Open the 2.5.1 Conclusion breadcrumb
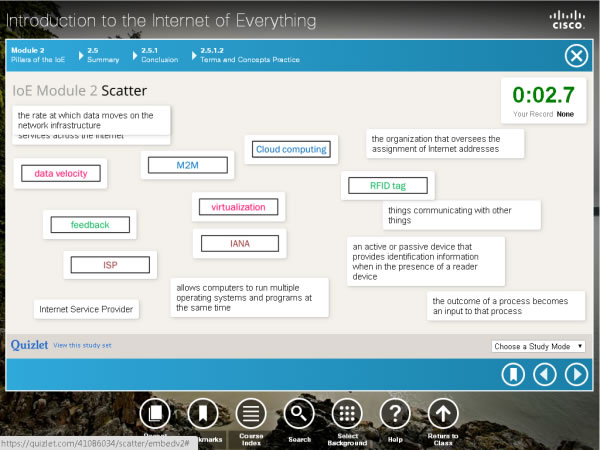Image resolution: width=600 pixels, height=450 pixels. pyautogui.click(x=159, y=54)
